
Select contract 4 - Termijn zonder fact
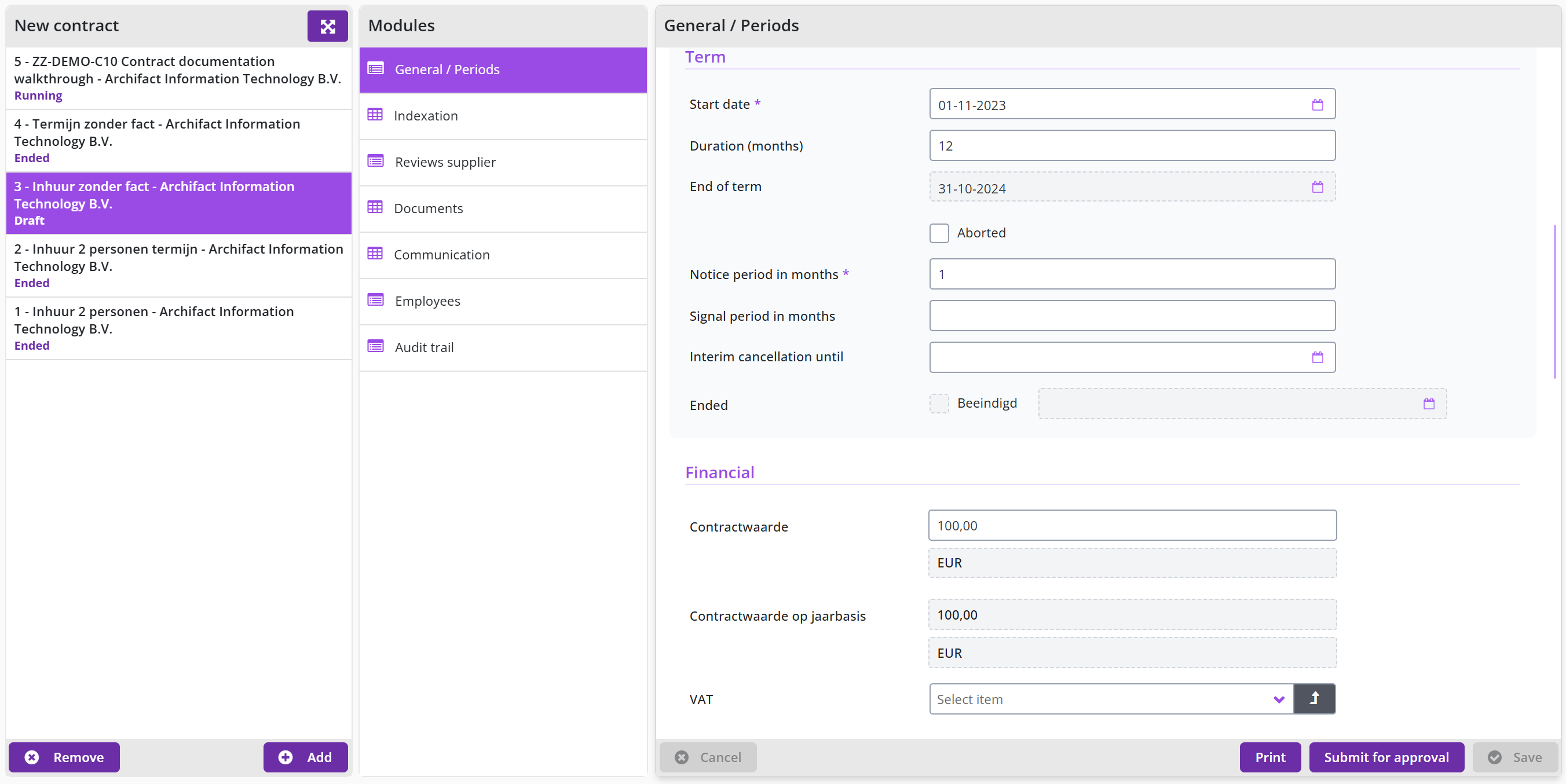pyautogui.click(x=179, y=141)
